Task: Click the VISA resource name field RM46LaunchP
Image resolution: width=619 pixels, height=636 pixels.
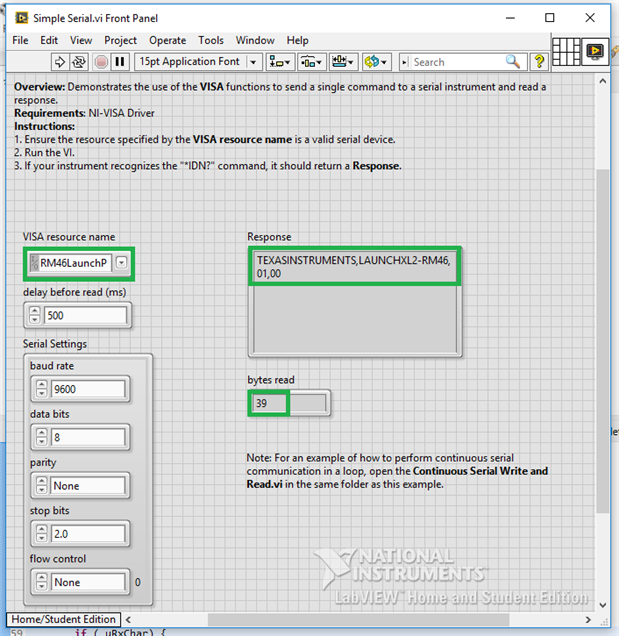Action: click(x=74, y=263)
